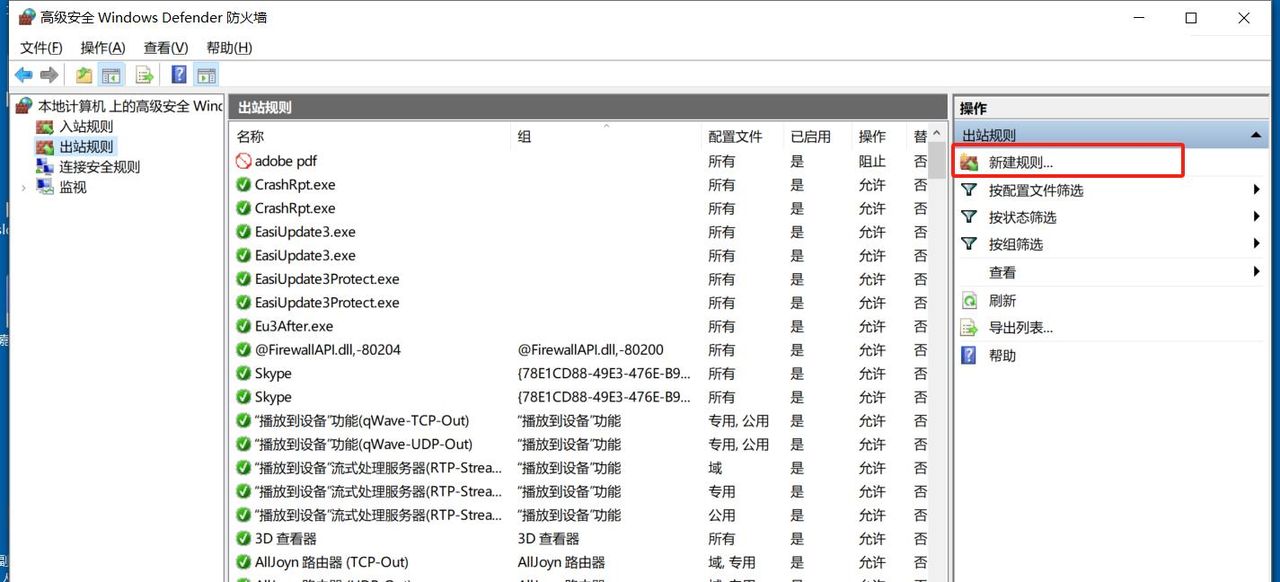Go back with the blue arrow
Image resolution: width=1280 pixels, height=582 pixels.
[23, 75]
